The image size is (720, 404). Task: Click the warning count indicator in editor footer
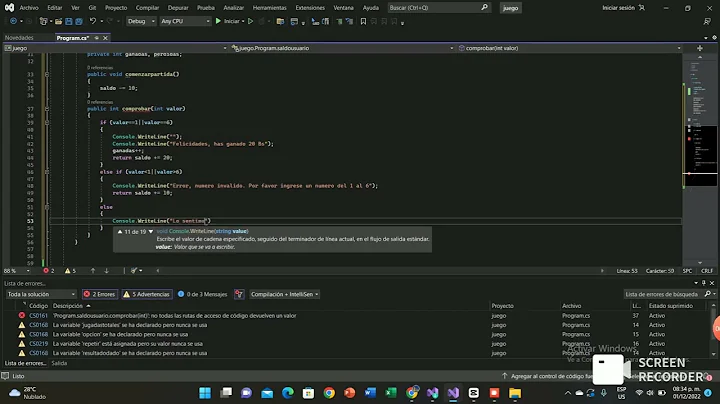click(x=70, y=271)
